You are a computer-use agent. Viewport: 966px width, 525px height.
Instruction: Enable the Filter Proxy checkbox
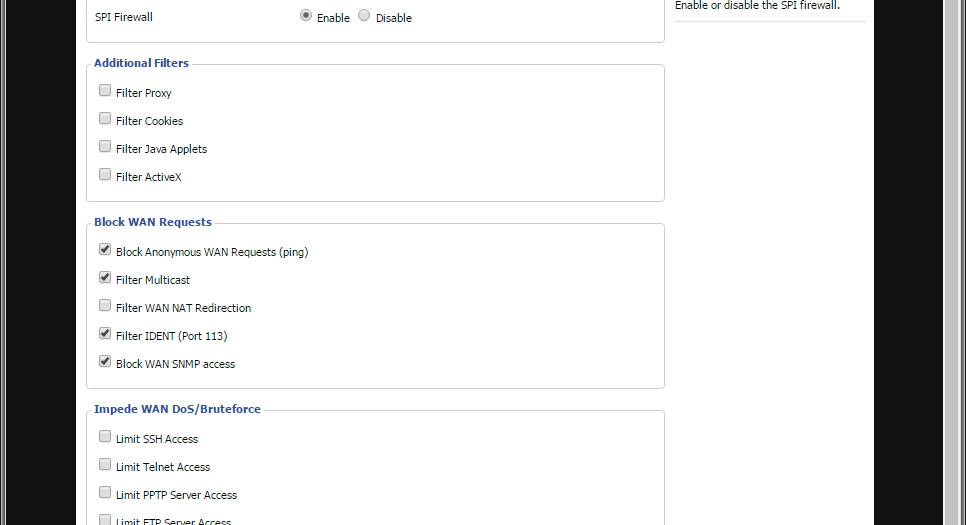click(105, 91)
